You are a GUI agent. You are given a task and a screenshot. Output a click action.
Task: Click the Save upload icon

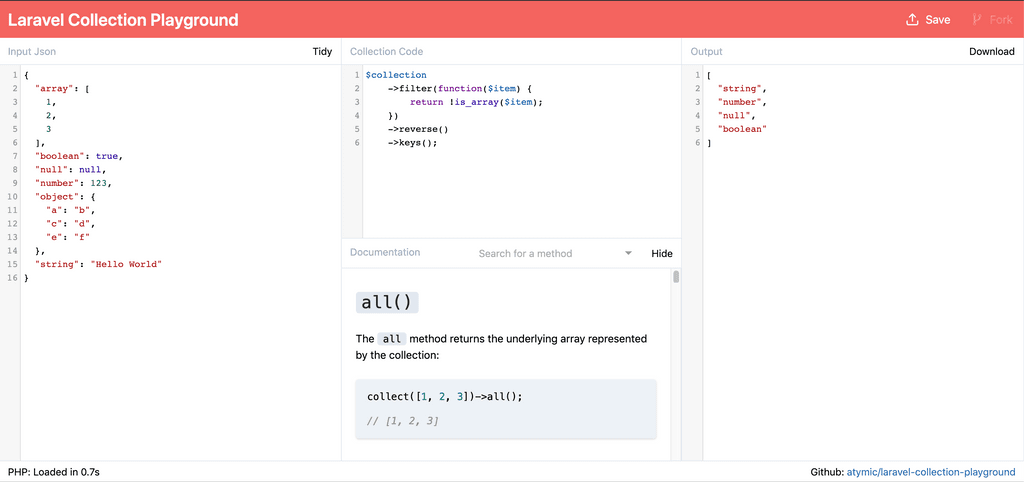coord(912,20)
